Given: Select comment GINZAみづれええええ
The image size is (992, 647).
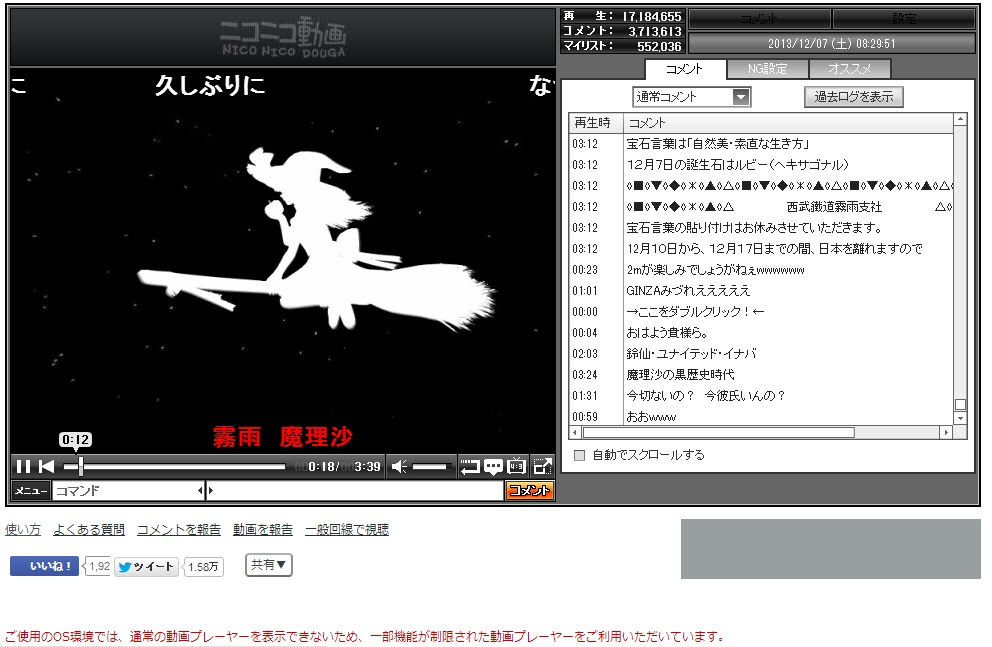Looking at the screenshot, I should pos(761,291).
